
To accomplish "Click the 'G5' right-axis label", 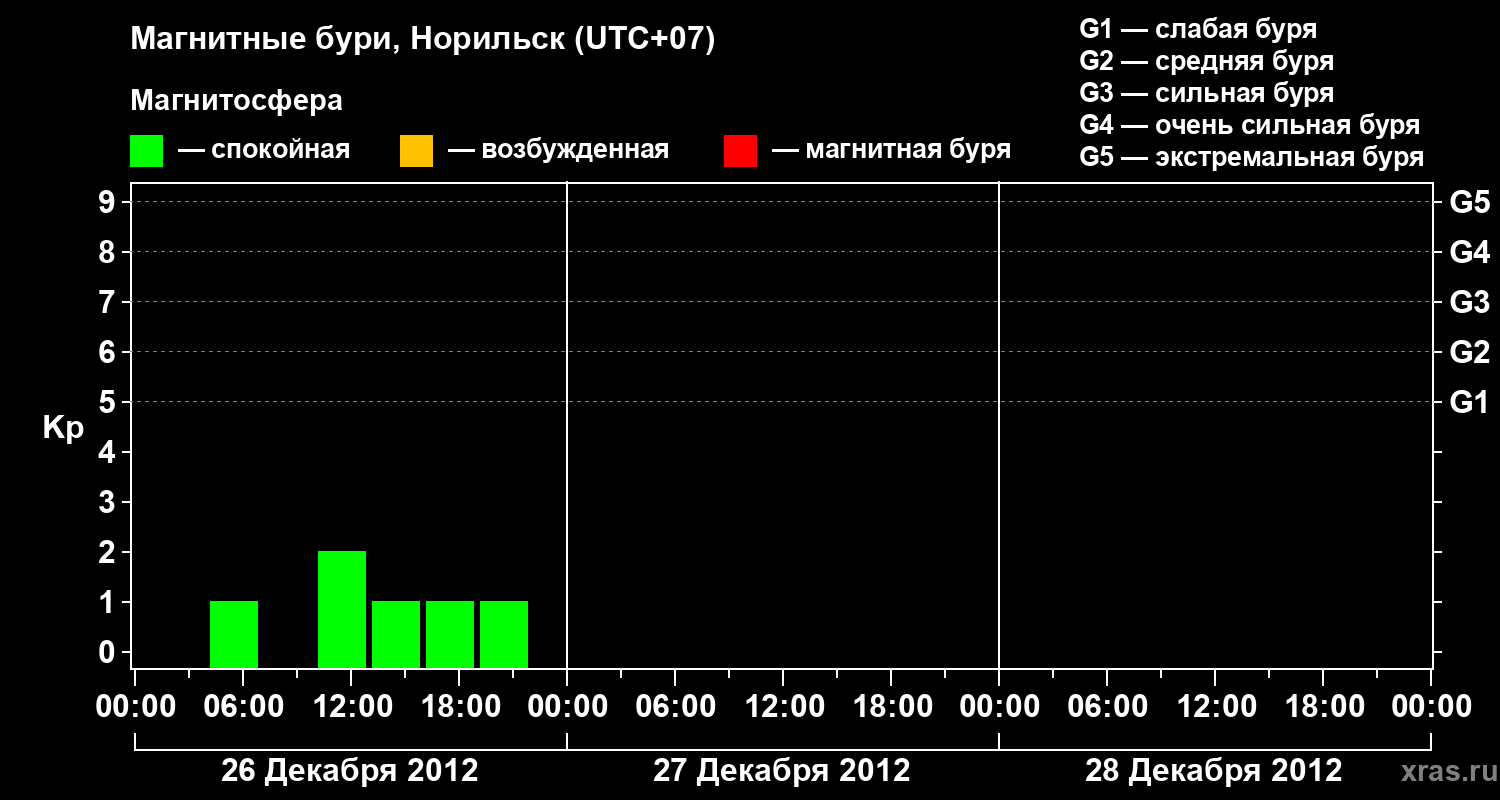I will pos(1470,202).
